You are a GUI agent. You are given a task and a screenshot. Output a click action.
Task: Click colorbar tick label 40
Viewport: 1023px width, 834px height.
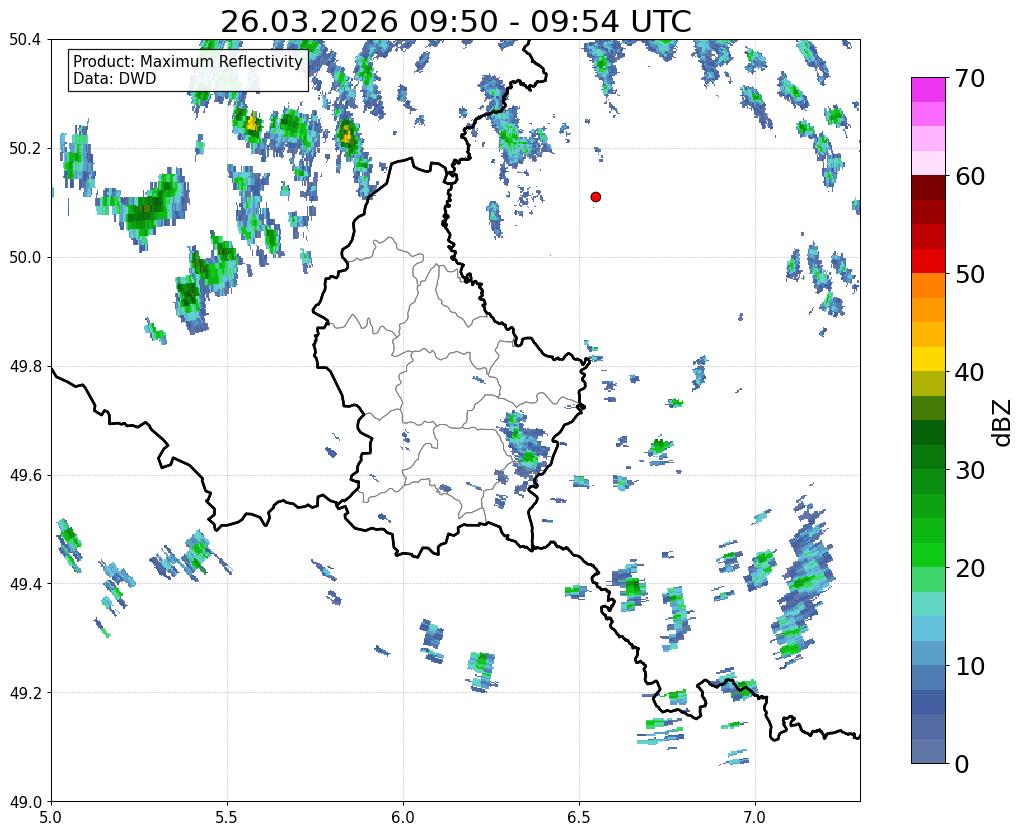pos(970,372)
